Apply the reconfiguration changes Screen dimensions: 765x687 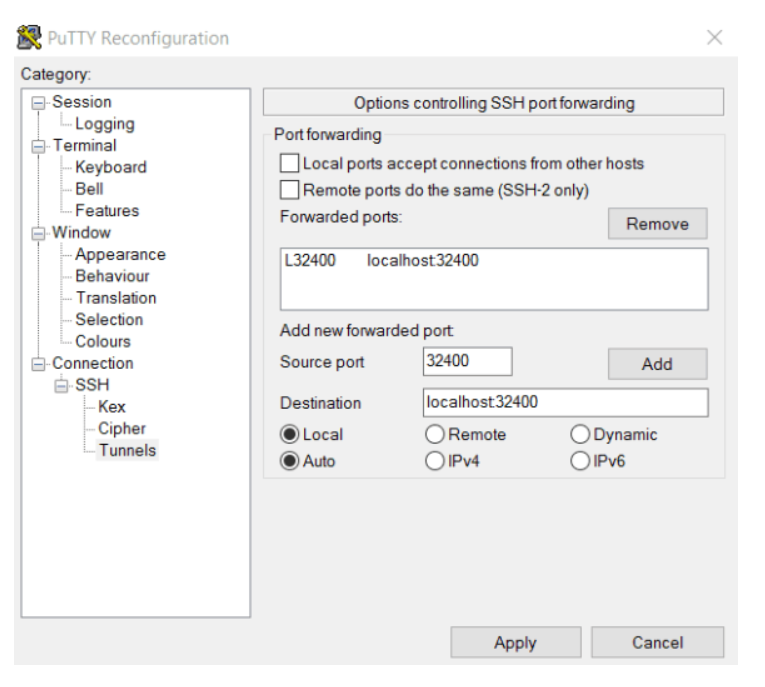tap(516, 642)
